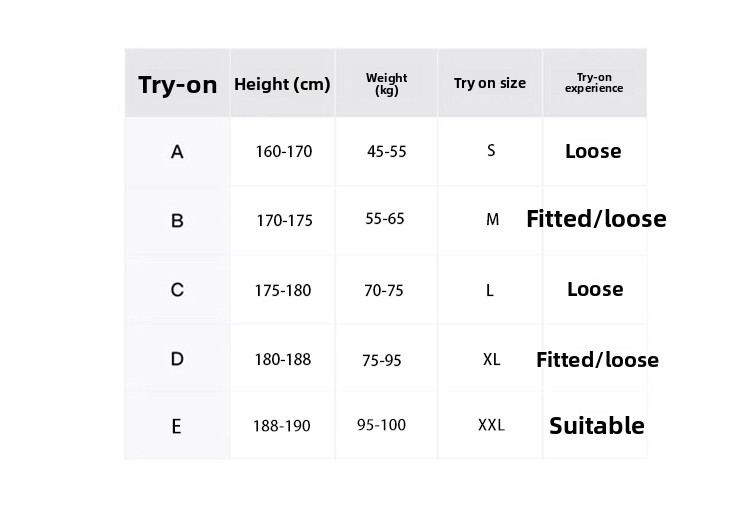Click the "Try-on experience" header cell
The width and height of the screenshot is (750, 505).
coord(594,83)
